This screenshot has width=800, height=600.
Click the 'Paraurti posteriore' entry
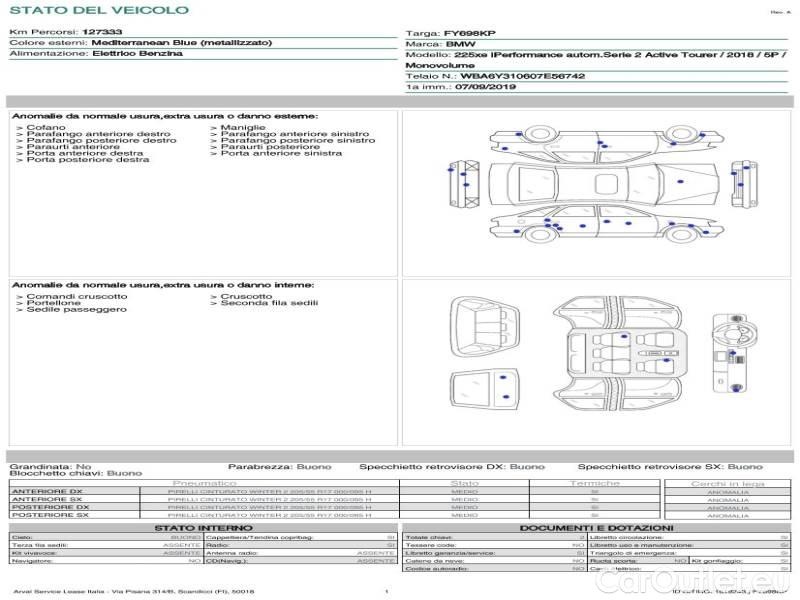pyautogui.click(x=270, y=147)
